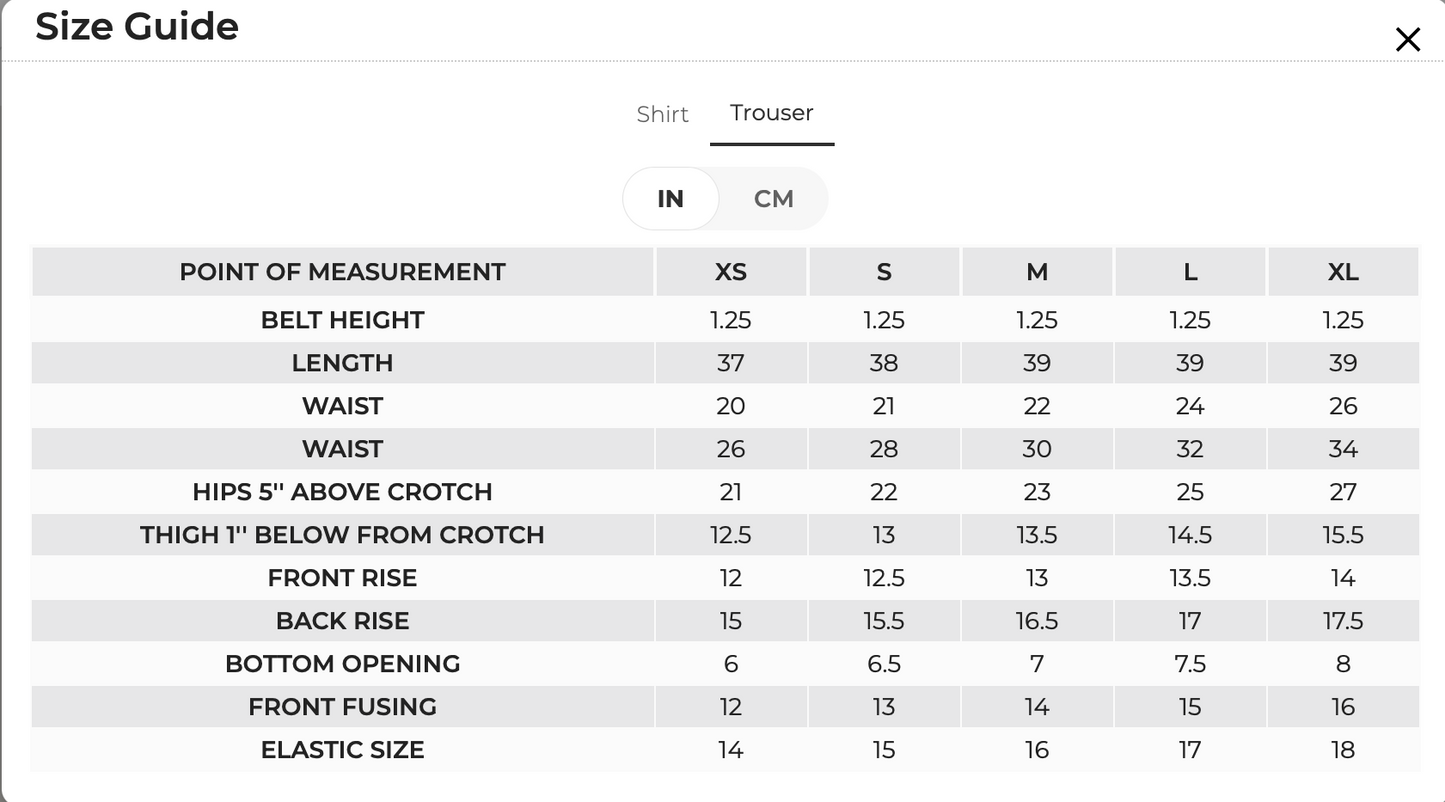The width and height of the screenshot is (1445, 802).
Task: Click the POINT OF MEASUREMENT header
Action: point(343,272)
